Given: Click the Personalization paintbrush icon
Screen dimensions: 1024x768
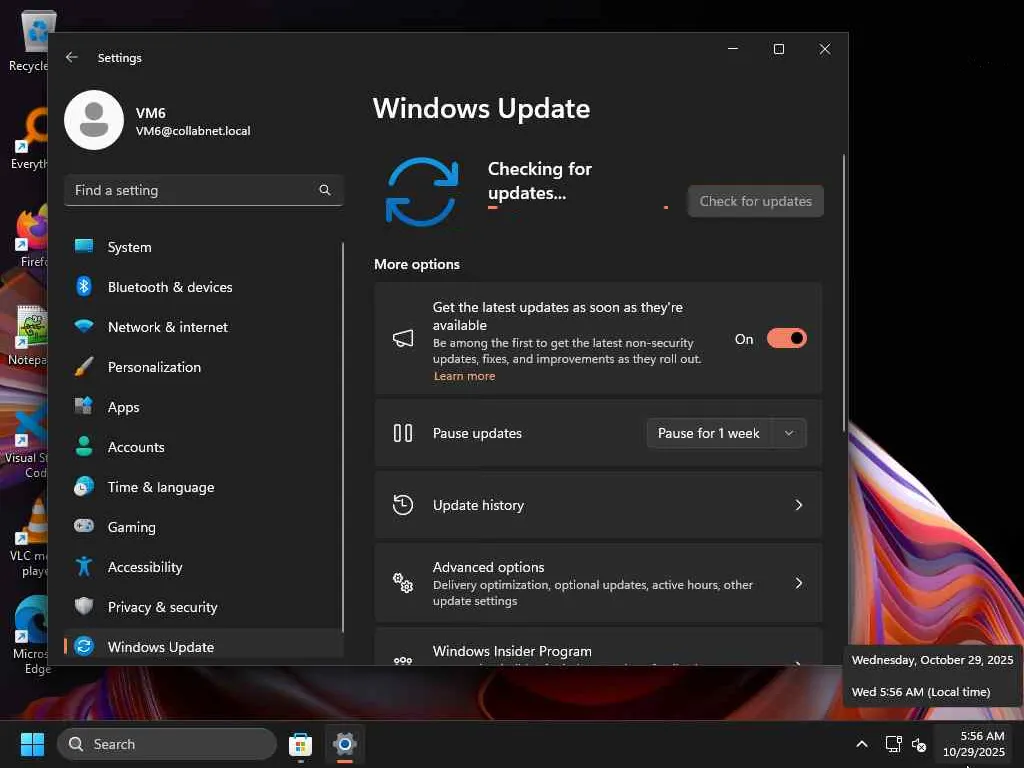Looking at the screenshot, I should point(84,366).
